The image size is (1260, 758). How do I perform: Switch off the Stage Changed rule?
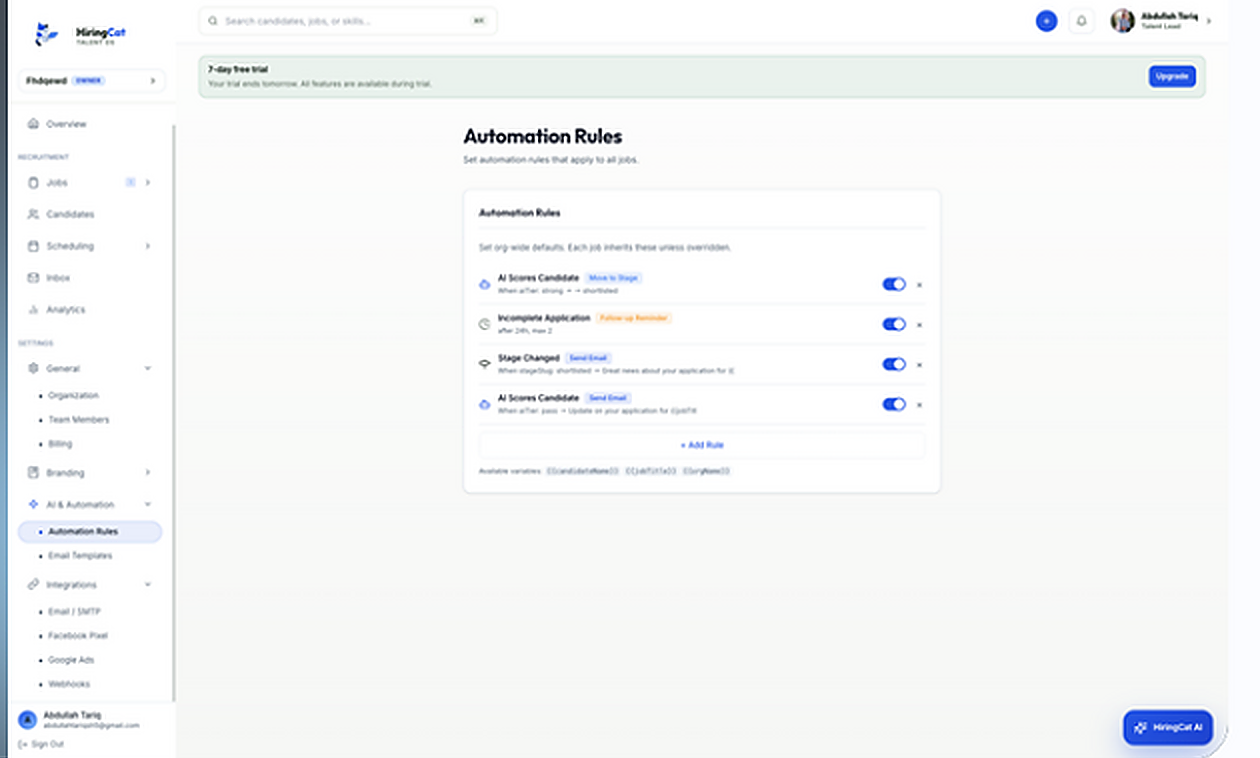point(893,364)
